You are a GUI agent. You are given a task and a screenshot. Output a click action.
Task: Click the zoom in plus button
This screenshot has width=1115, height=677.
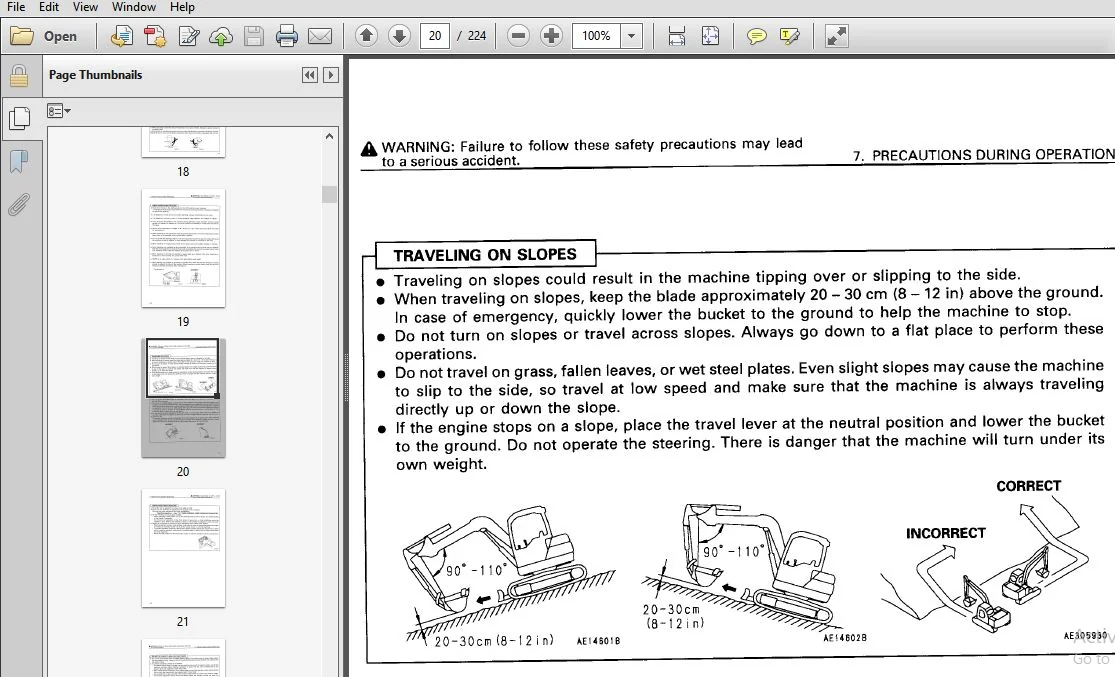coord(551,36)
